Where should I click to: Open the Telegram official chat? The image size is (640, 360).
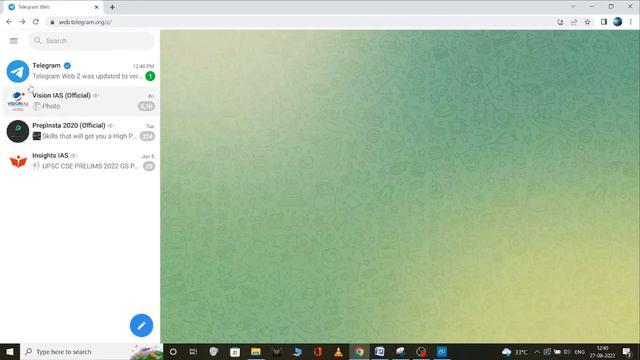click(80, 71)
